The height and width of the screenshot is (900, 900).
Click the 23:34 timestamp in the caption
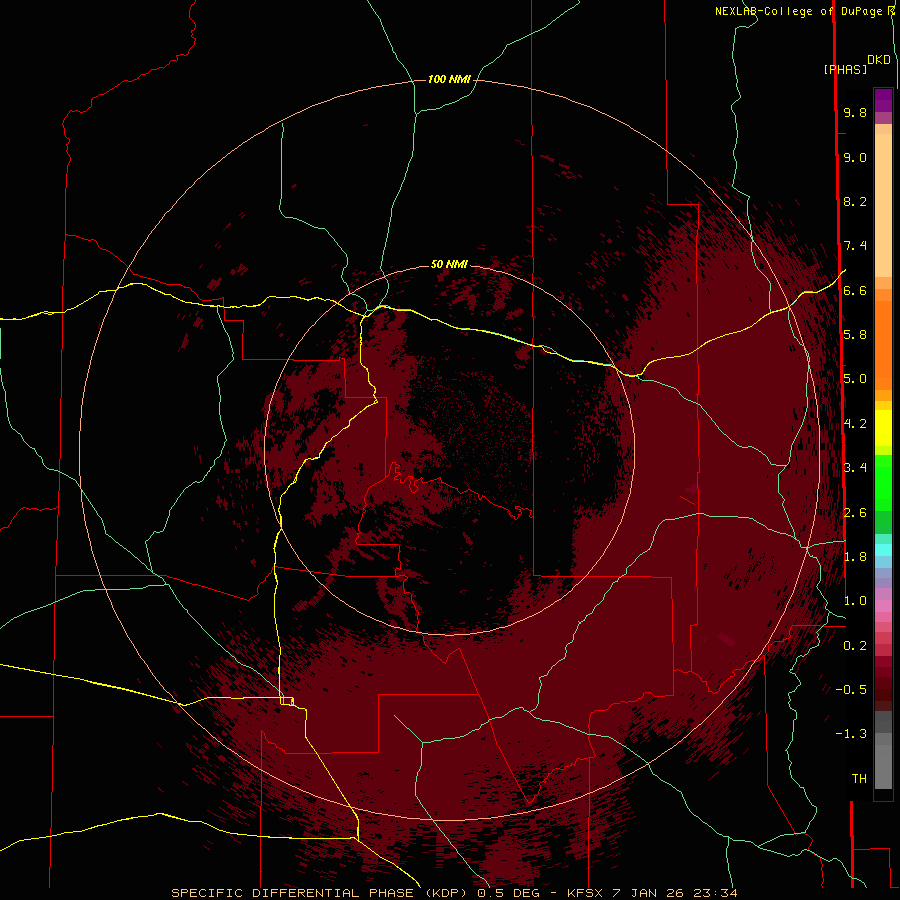(x=715, y=893)
